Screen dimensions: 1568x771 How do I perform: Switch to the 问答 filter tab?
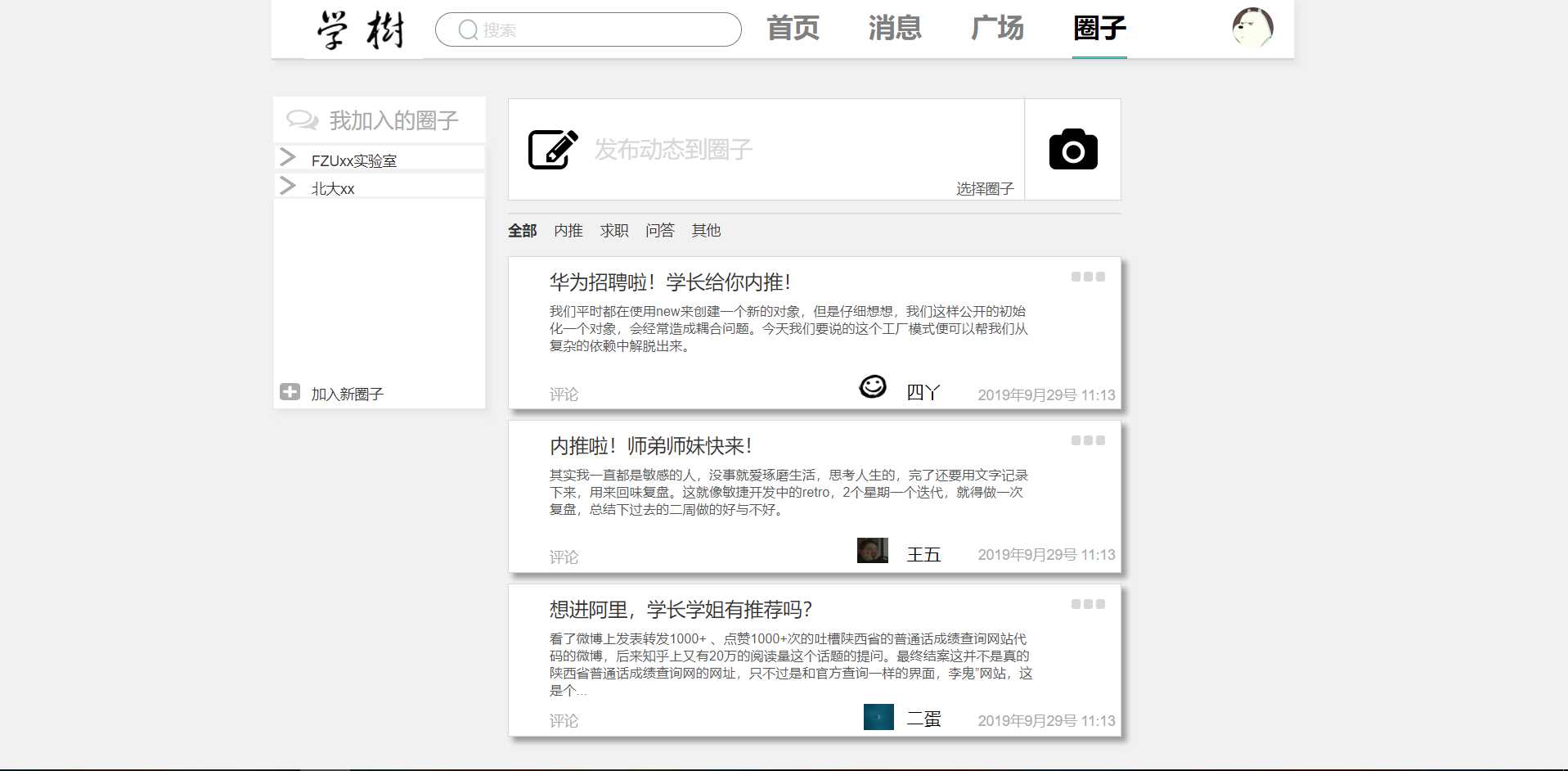click(660, 231)
